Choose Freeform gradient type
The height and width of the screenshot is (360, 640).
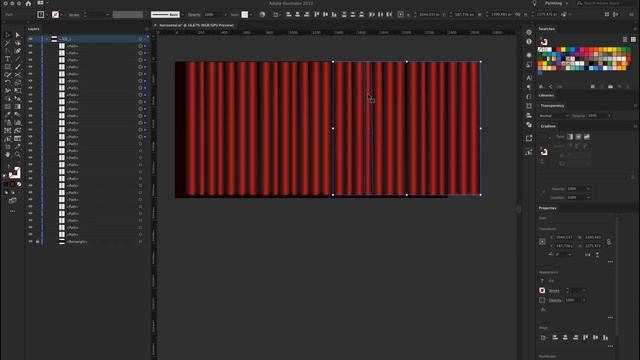click(x=587, y=137)
